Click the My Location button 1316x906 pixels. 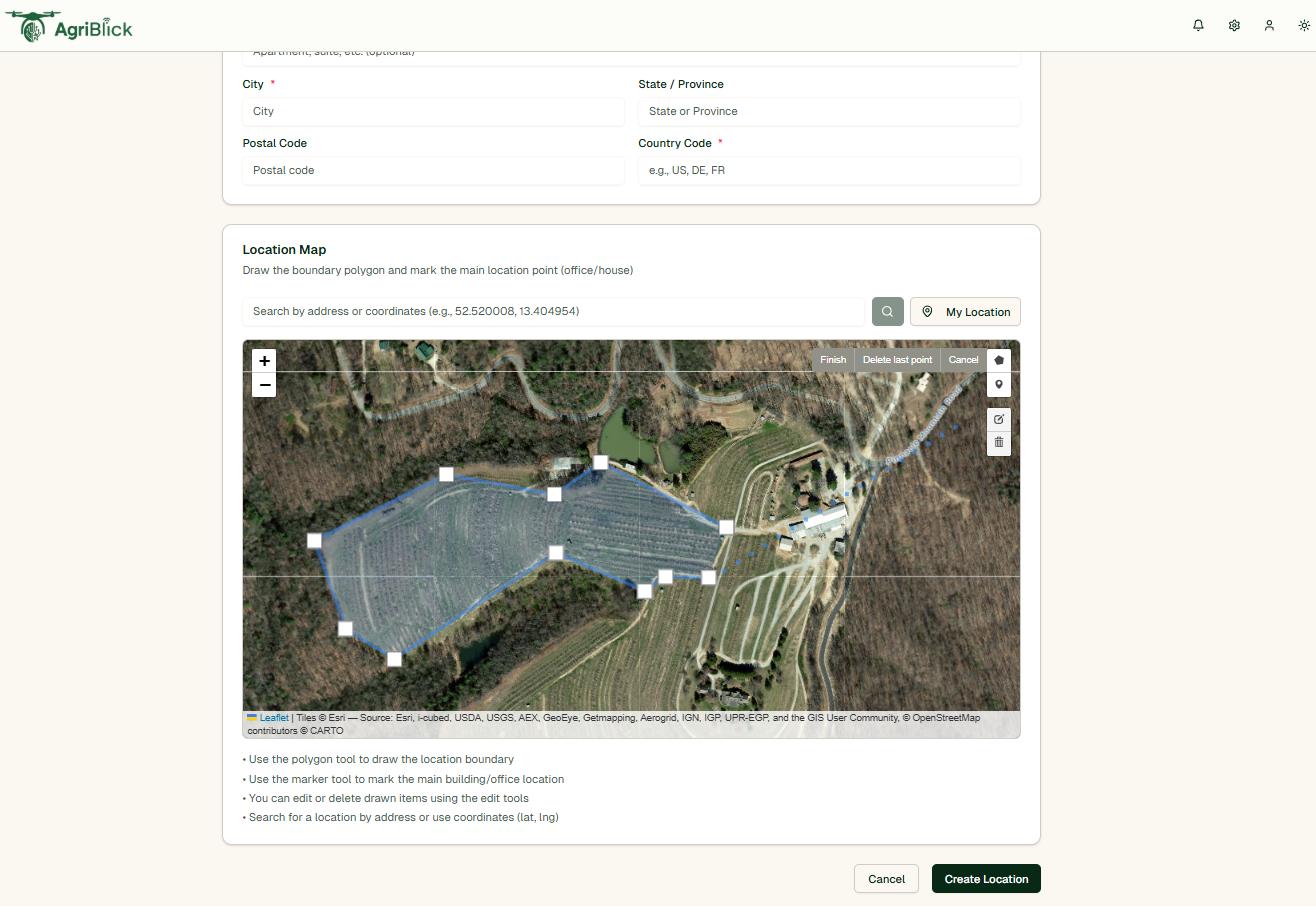(x=965, y=311)
